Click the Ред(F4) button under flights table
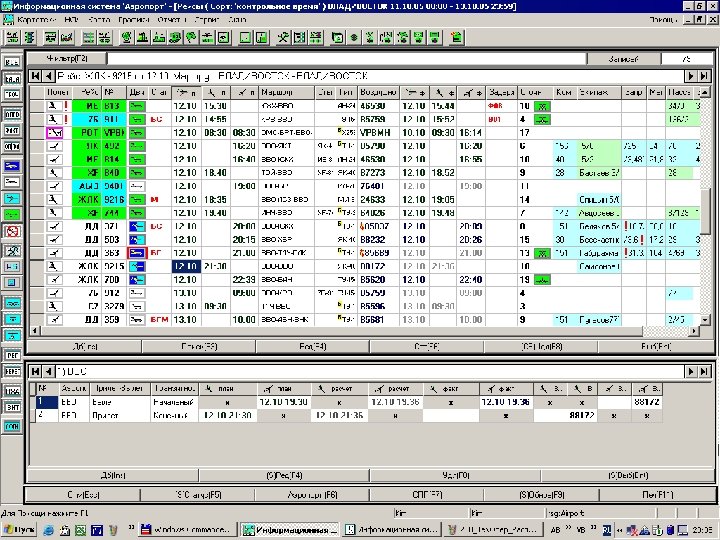Screen dimensions: 720x540 point(312,347)
